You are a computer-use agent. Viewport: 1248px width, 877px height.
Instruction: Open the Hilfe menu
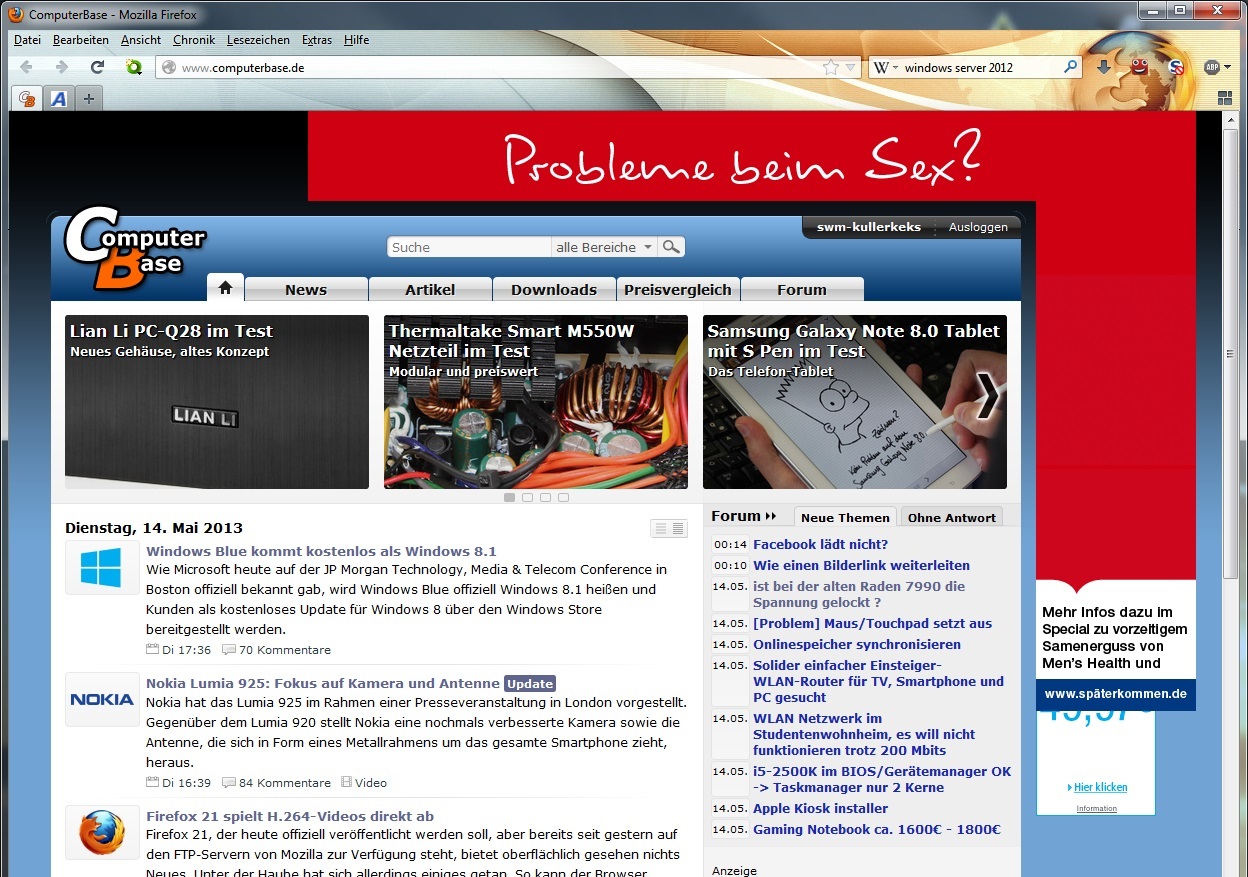tap(356, 40)
